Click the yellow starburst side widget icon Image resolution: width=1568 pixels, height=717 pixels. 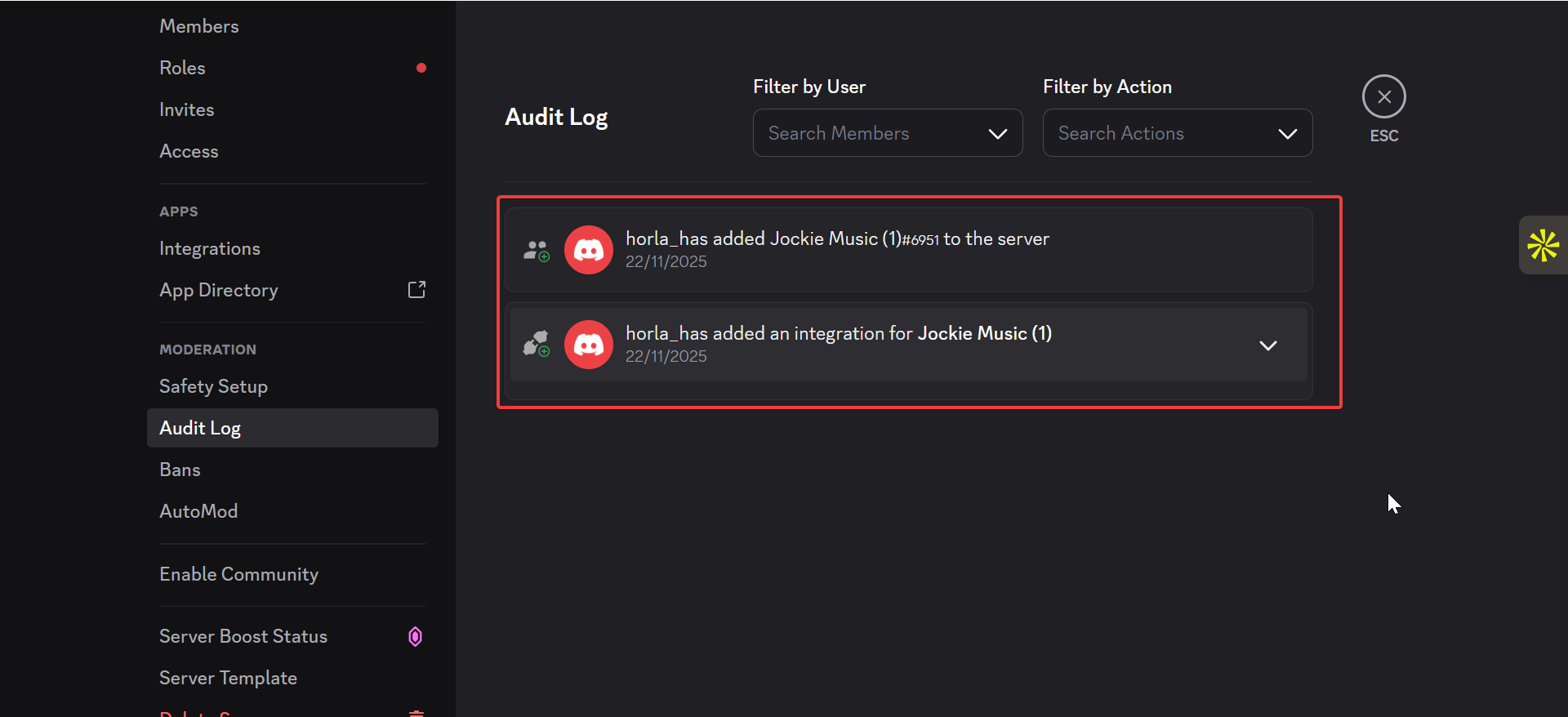point(1543,245)
